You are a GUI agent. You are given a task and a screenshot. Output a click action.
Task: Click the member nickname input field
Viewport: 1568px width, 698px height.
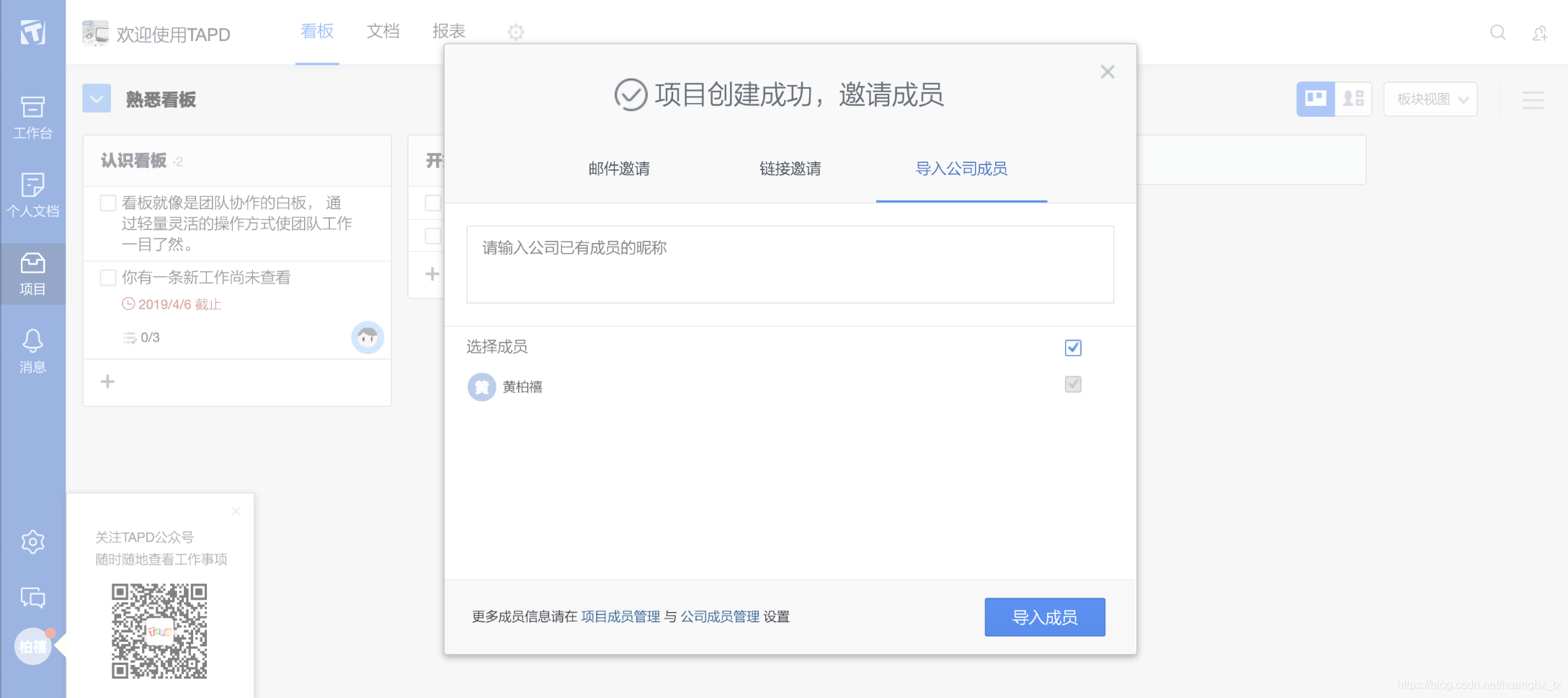pos(790,265)
